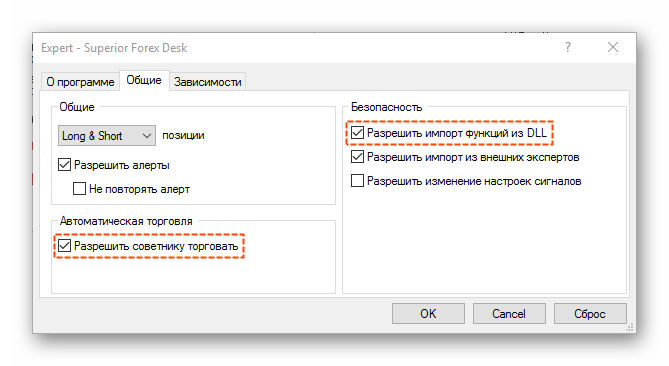Image resolution: width=669 pixels, height=366 pixels.
Task: Switch to the О программе tab
Action: coord(80,81)
